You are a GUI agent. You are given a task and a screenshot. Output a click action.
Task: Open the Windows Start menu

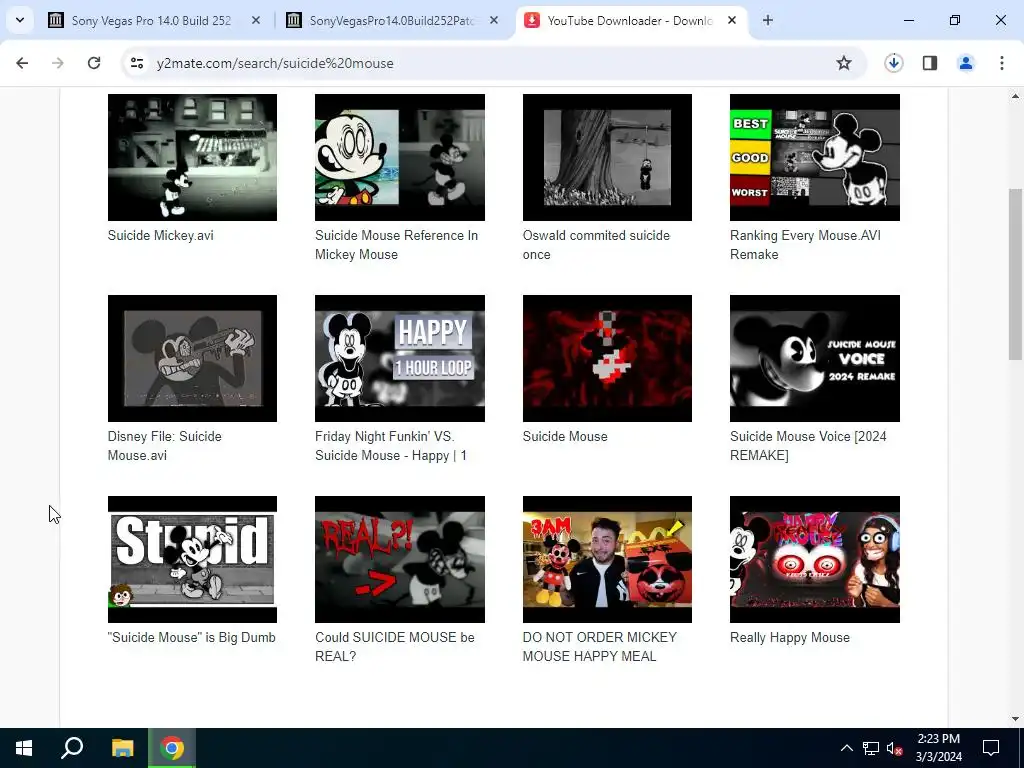[24, 748]
